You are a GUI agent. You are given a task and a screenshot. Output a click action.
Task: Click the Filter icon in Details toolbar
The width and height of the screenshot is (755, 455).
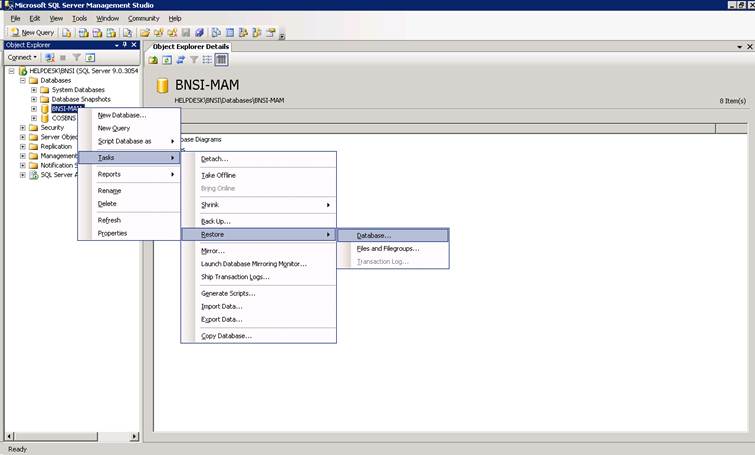[194, 60]
